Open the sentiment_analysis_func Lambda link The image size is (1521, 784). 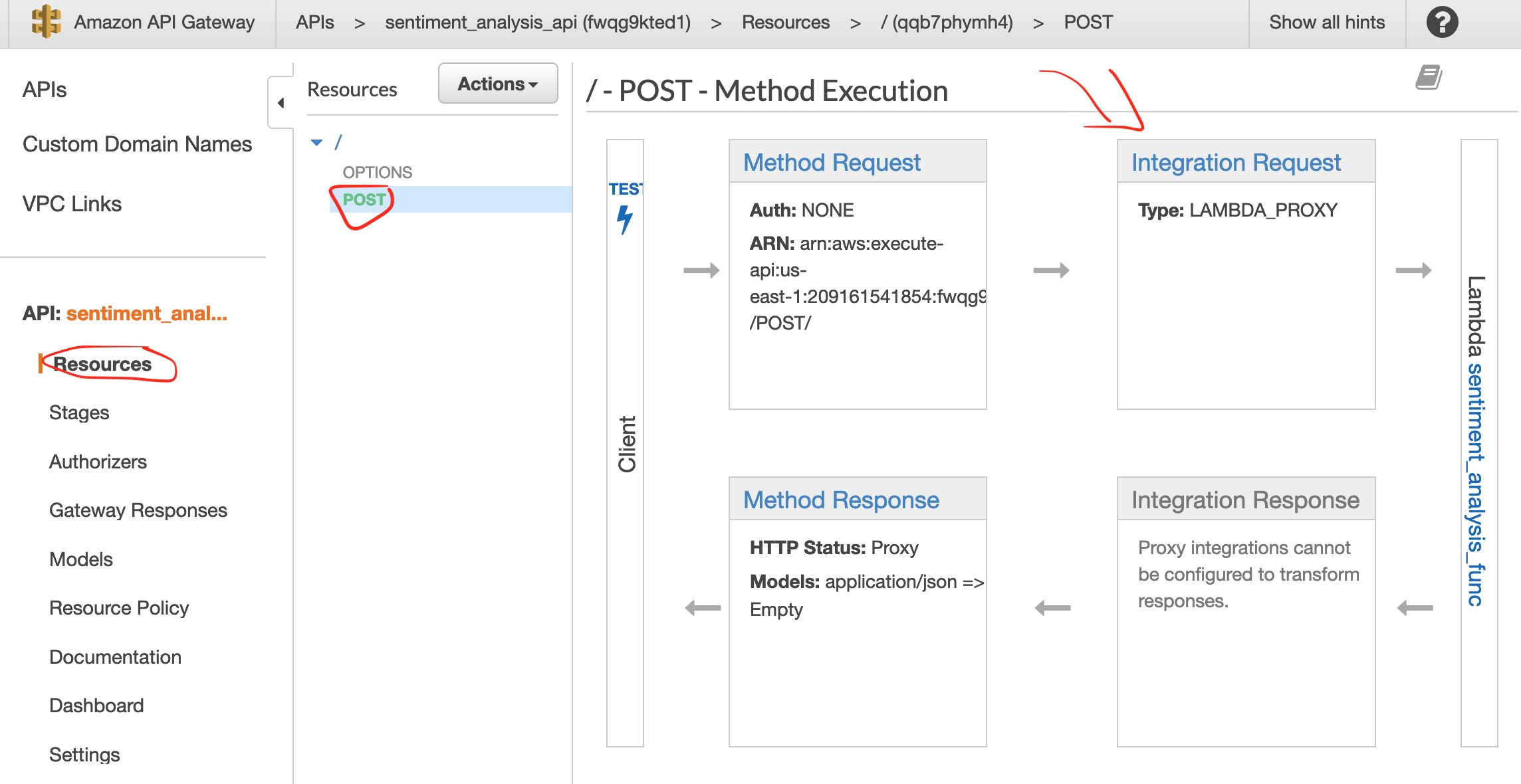[1475, 485]
